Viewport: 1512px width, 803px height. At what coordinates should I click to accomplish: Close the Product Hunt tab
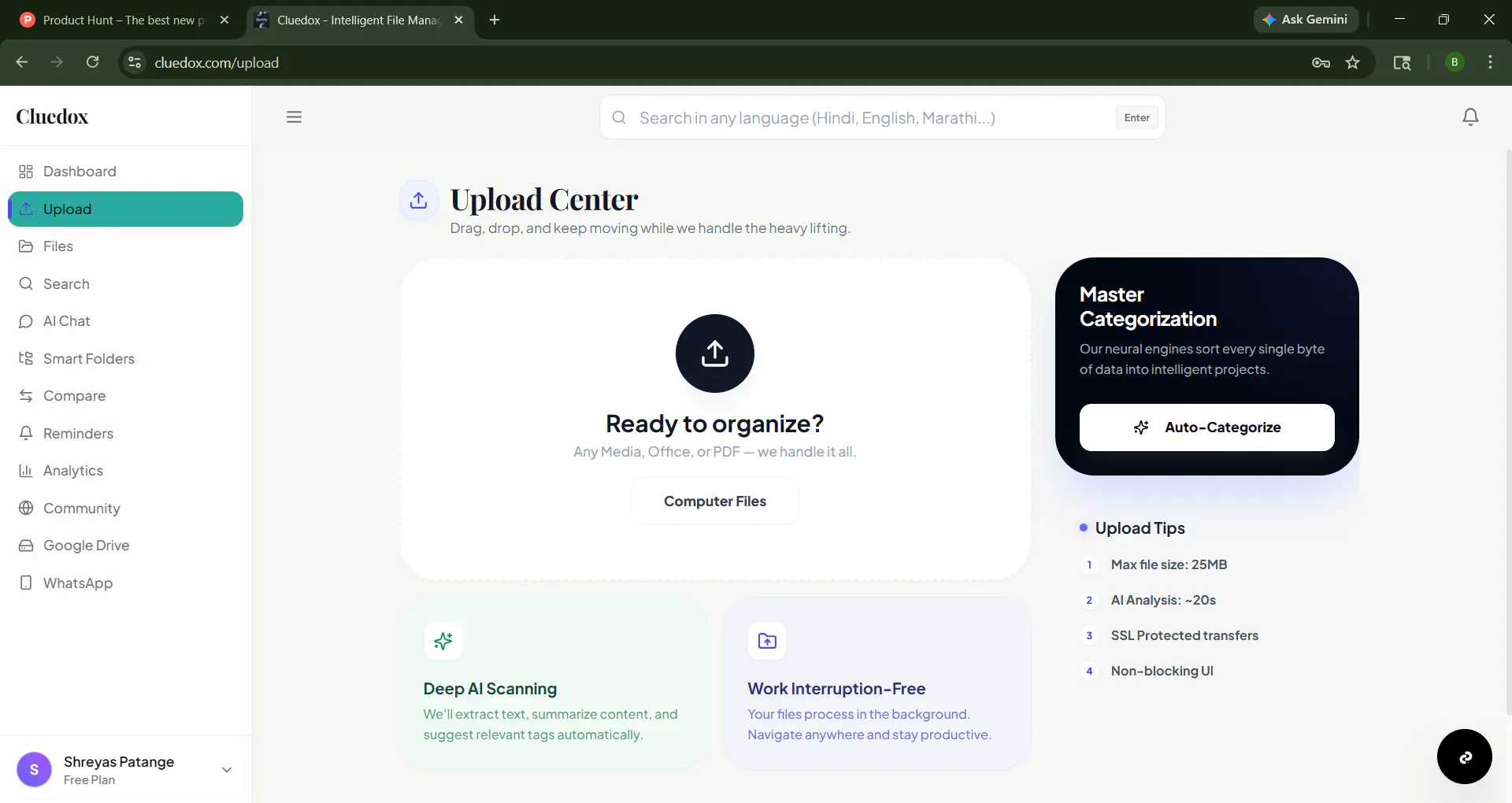[x=224, y=20]
